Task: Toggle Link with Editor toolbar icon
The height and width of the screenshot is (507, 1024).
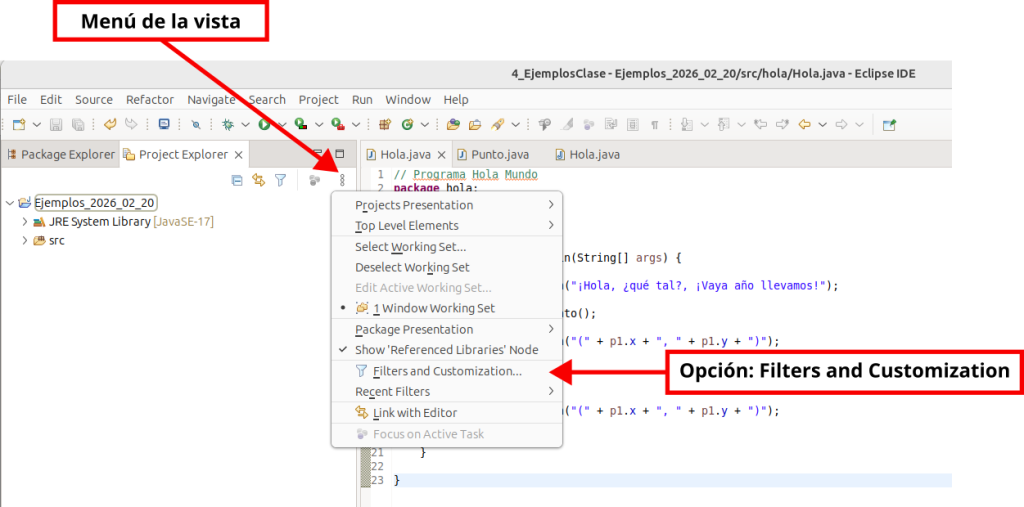Action: pyautogui.click(x=259, y=181)
